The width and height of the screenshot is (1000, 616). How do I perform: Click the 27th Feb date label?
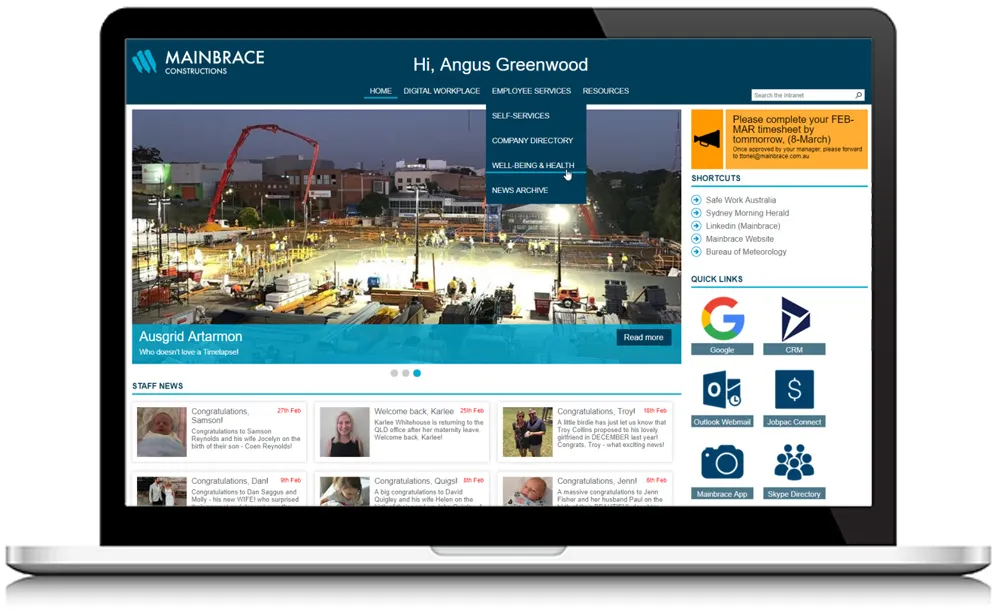coord(289,411)
